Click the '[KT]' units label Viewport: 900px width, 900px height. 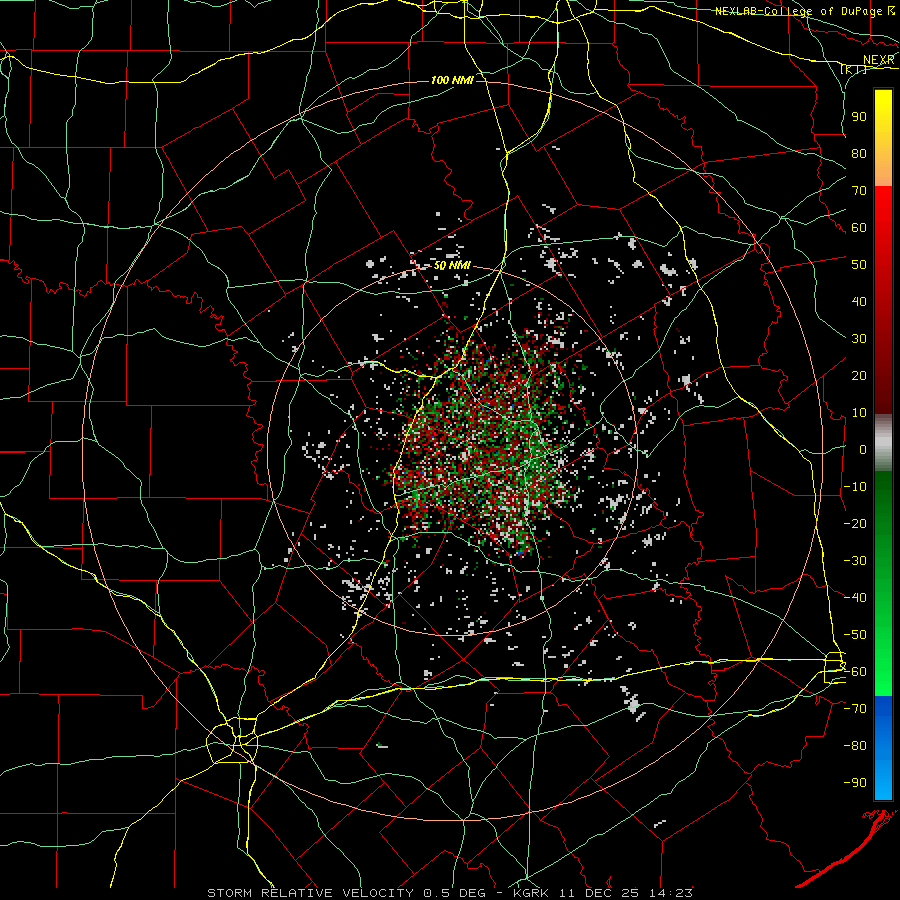coord(854,70)
